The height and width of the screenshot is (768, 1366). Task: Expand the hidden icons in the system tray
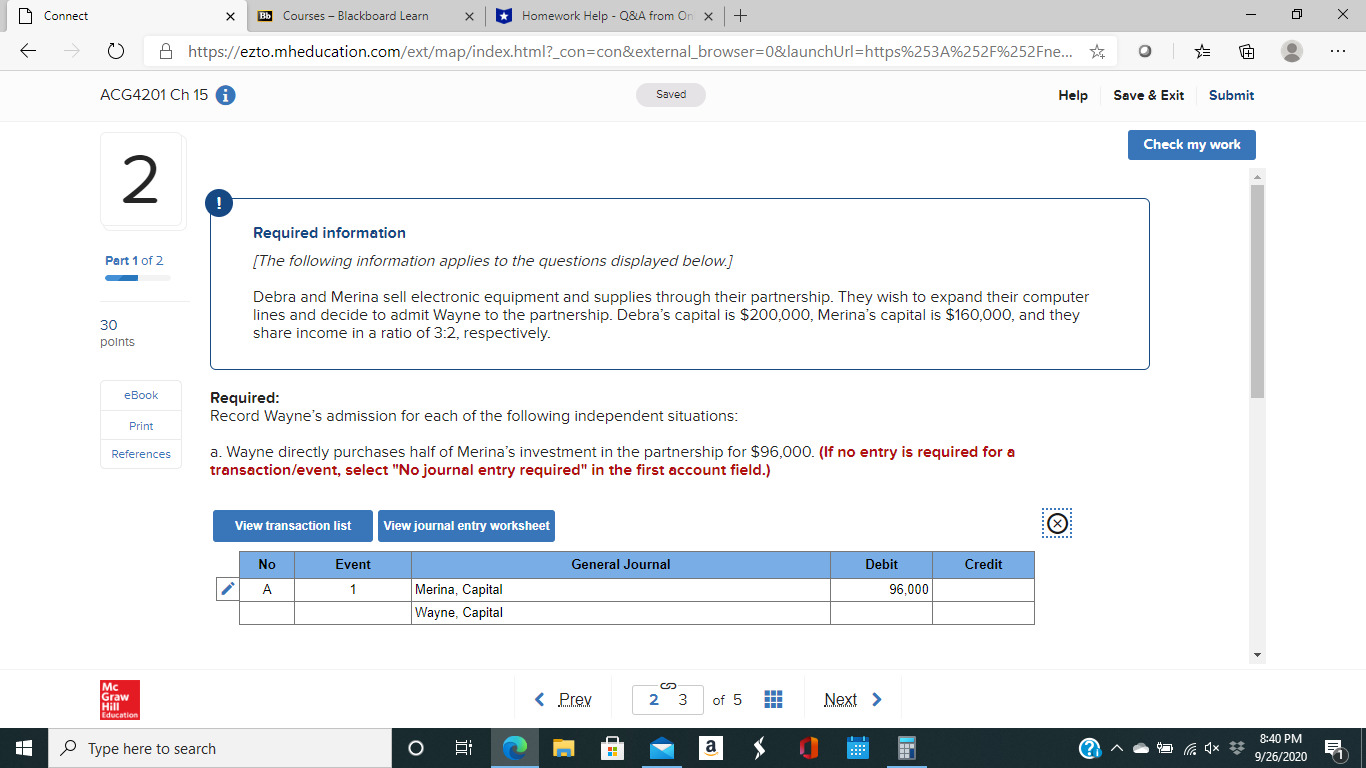pyautogui.click(x=1117, y=748)
